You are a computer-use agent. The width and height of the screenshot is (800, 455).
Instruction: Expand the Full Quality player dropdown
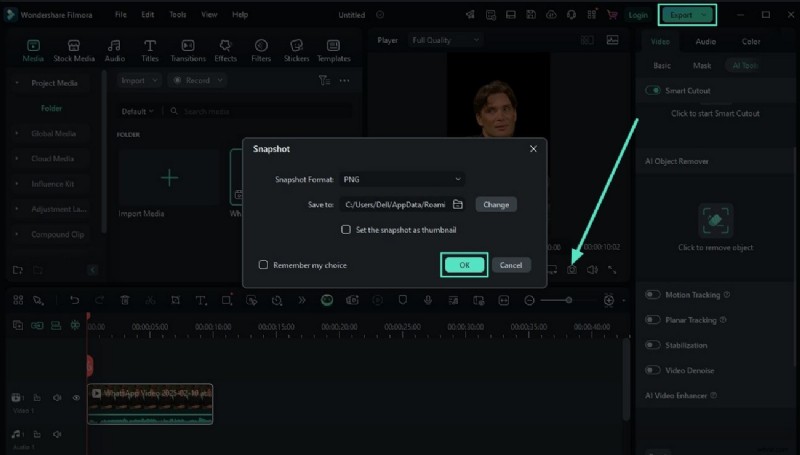[446, 40]
